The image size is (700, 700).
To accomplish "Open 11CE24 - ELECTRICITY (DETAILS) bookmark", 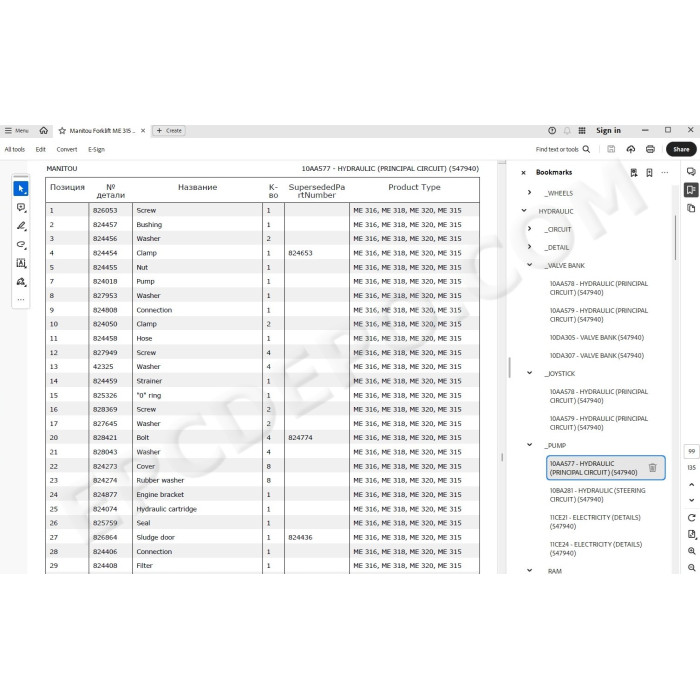I will click(596, 549).
